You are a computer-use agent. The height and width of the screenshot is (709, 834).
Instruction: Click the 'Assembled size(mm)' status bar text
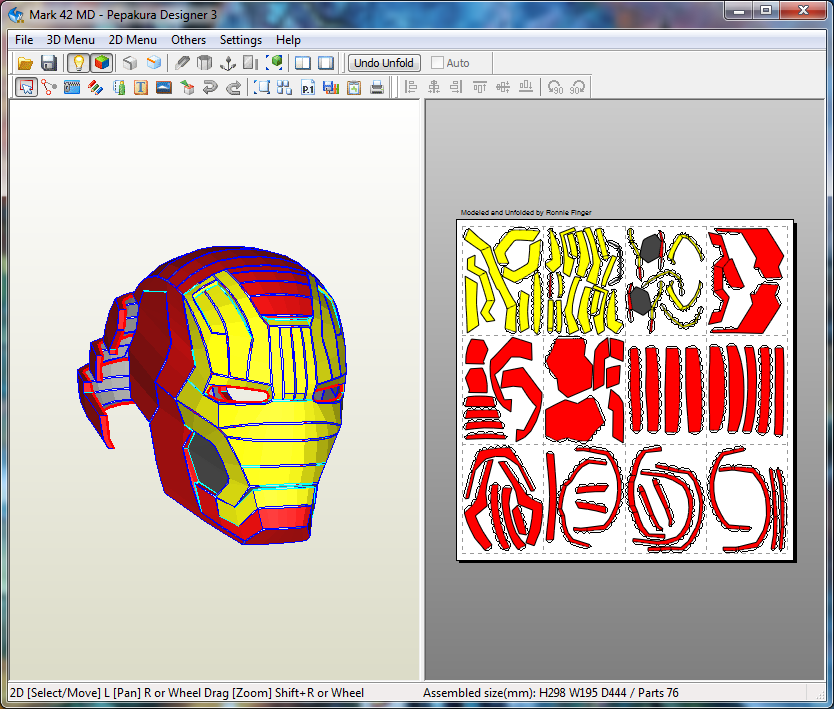tap(551, 693)
